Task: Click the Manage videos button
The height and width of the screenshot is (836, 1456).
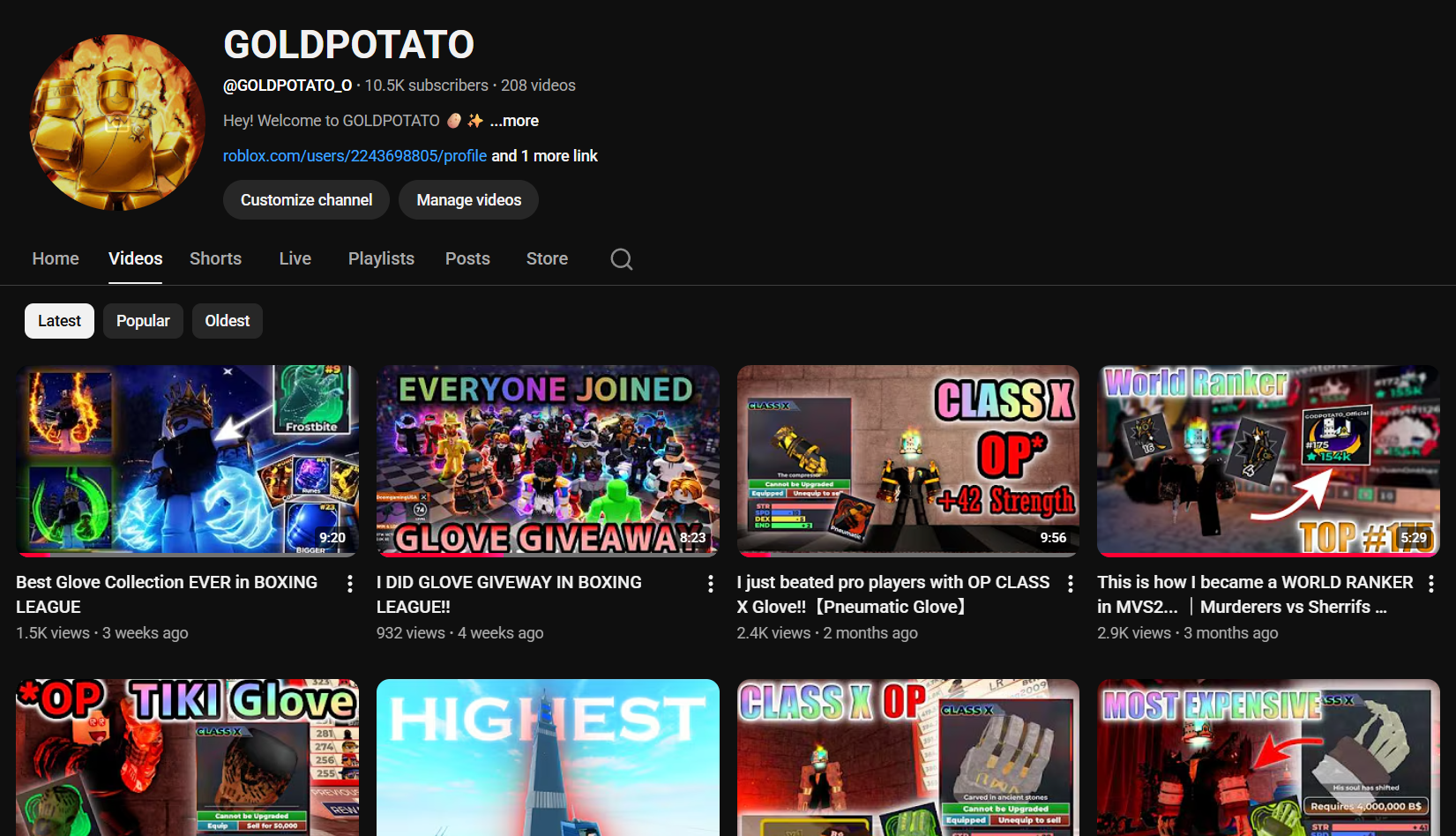Action: click(x=468, y=200)
